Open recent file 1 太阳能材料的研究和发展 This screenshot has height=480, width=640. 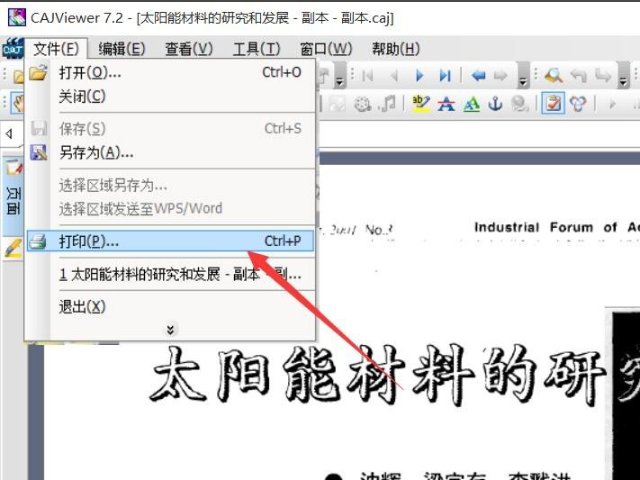point(171,274)
